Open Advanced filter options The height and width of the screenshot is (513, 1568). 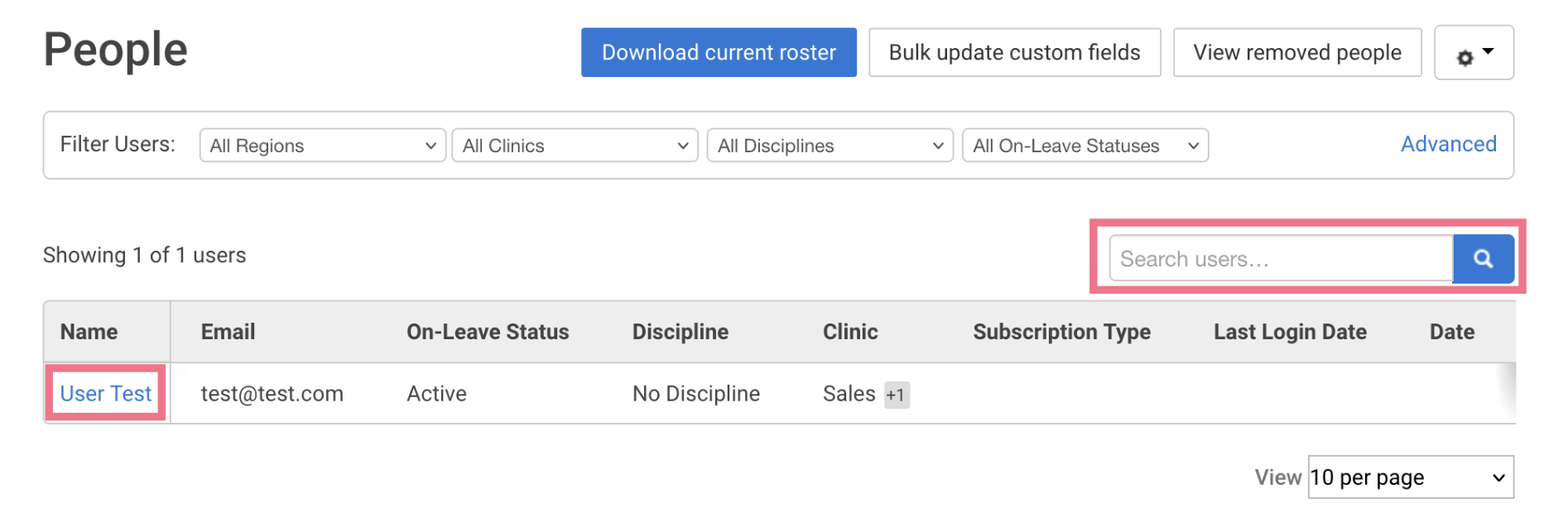(x=1448, y=144)
